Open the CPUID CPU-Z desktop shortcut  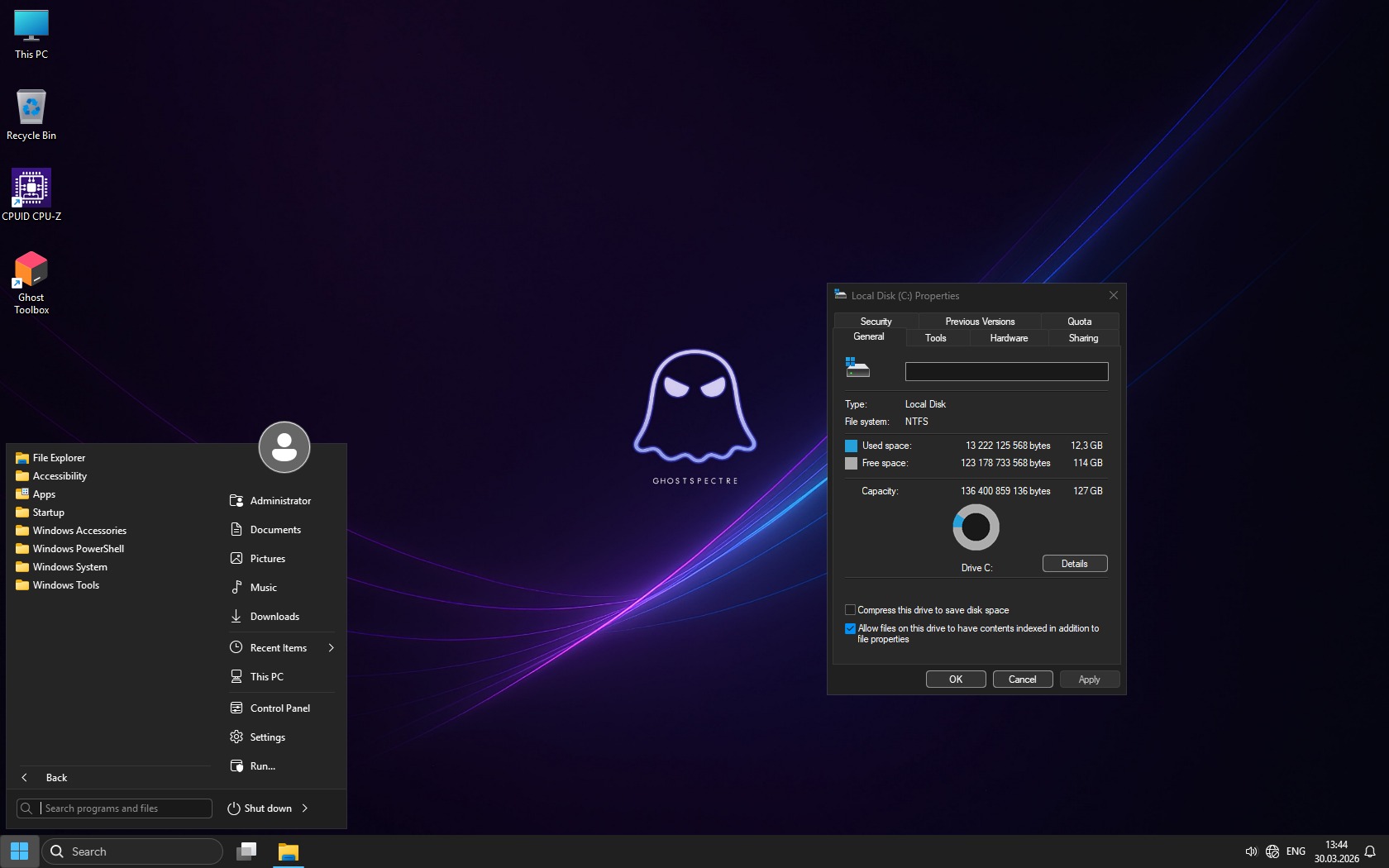31,189
